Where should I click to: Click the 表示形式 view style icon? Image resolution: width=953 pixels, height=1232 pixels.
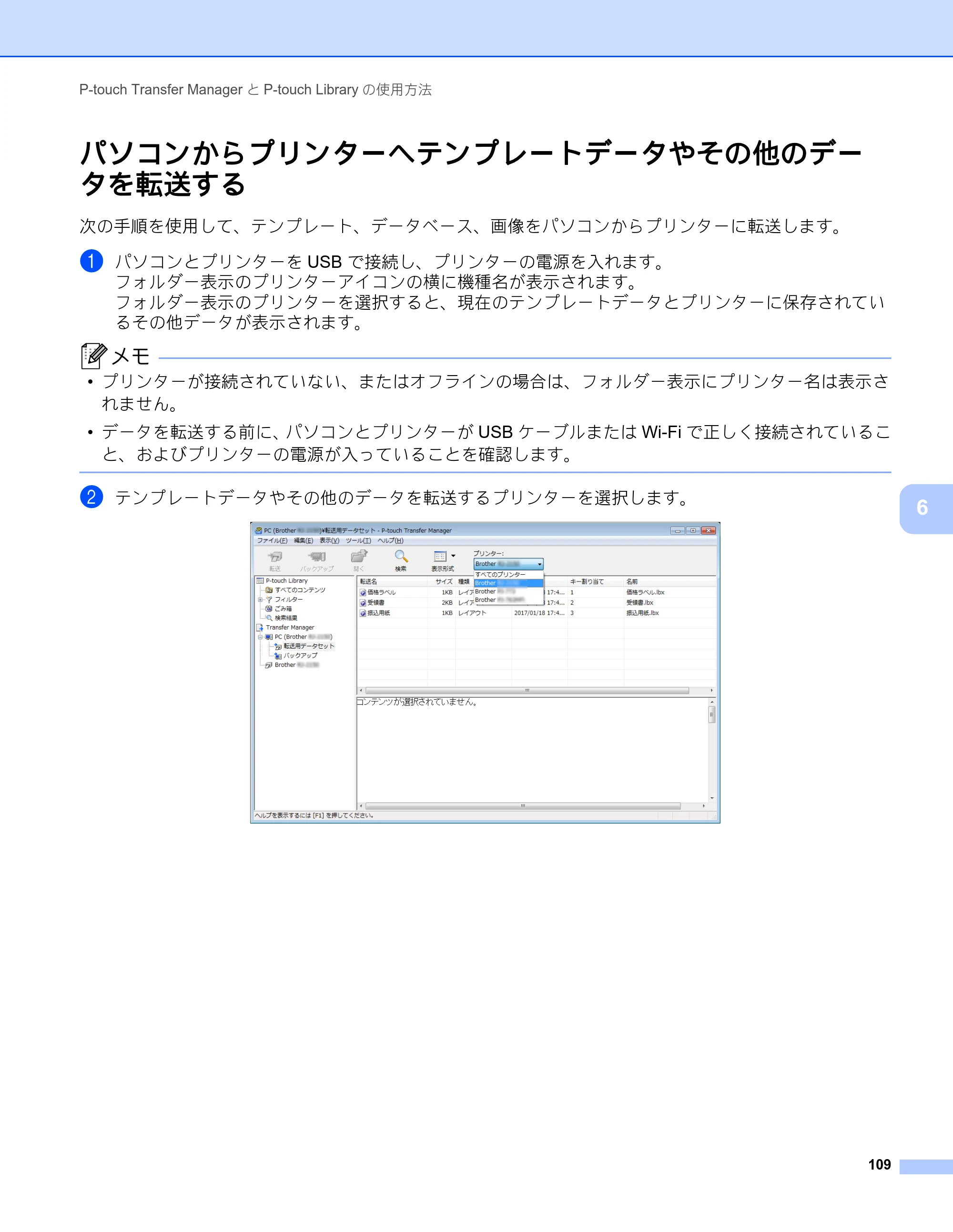click(x=440, y=556)
